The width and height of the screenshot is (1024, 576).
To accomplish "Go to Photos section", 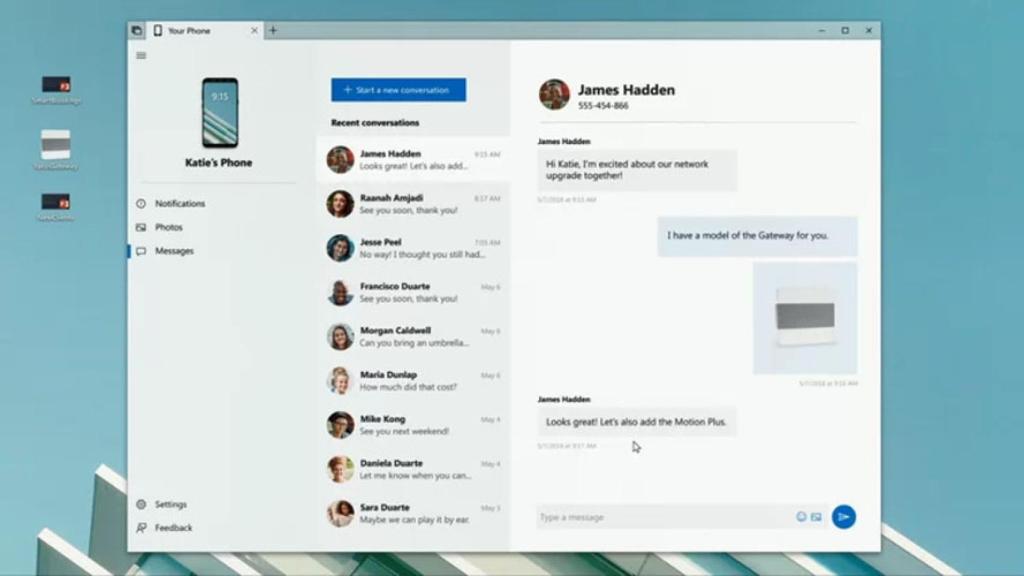I will coord(168,228).
